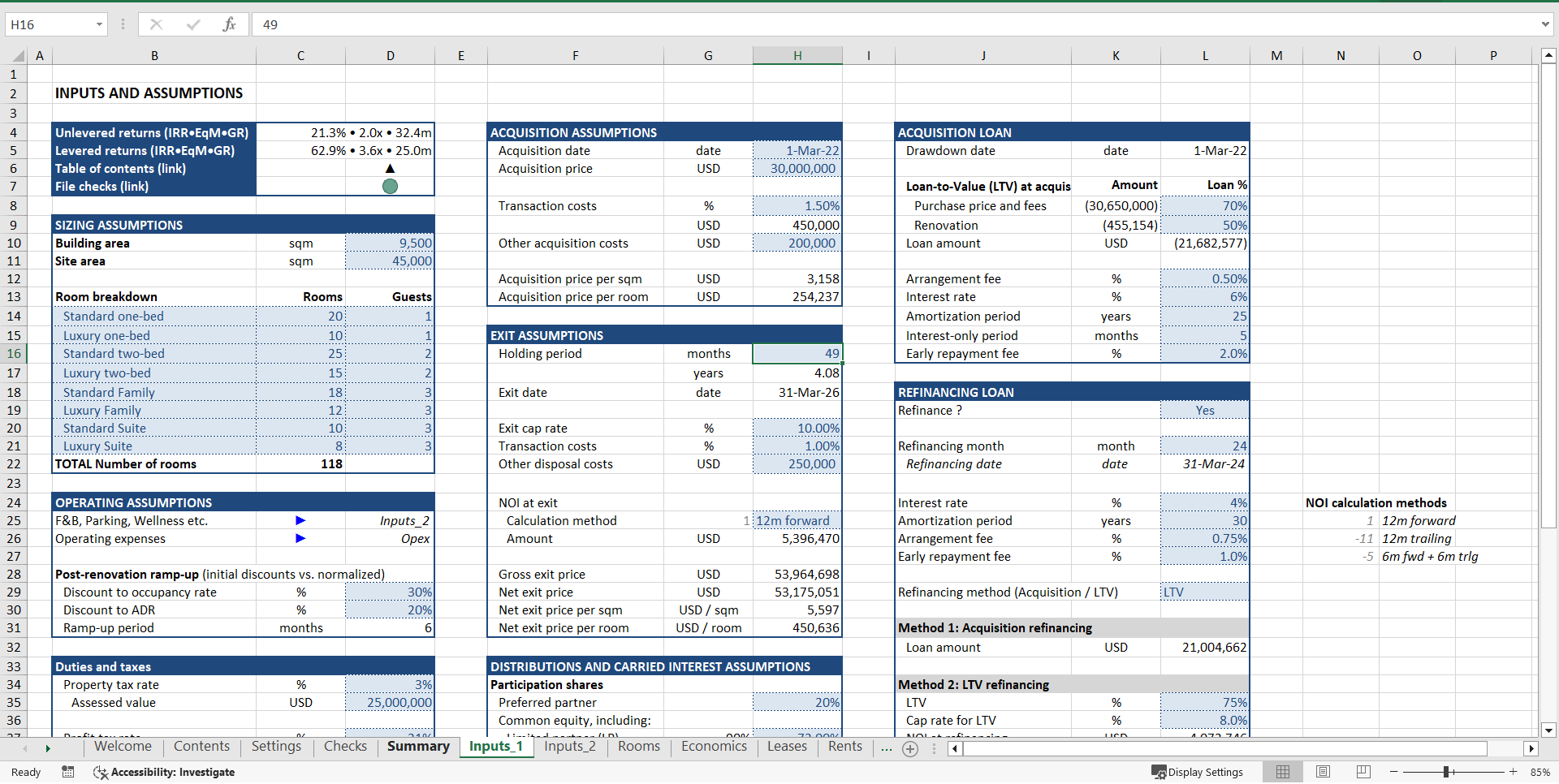Click the Enter checkmark icon in formula bar
1559x784 pixels.
[192, 24]
